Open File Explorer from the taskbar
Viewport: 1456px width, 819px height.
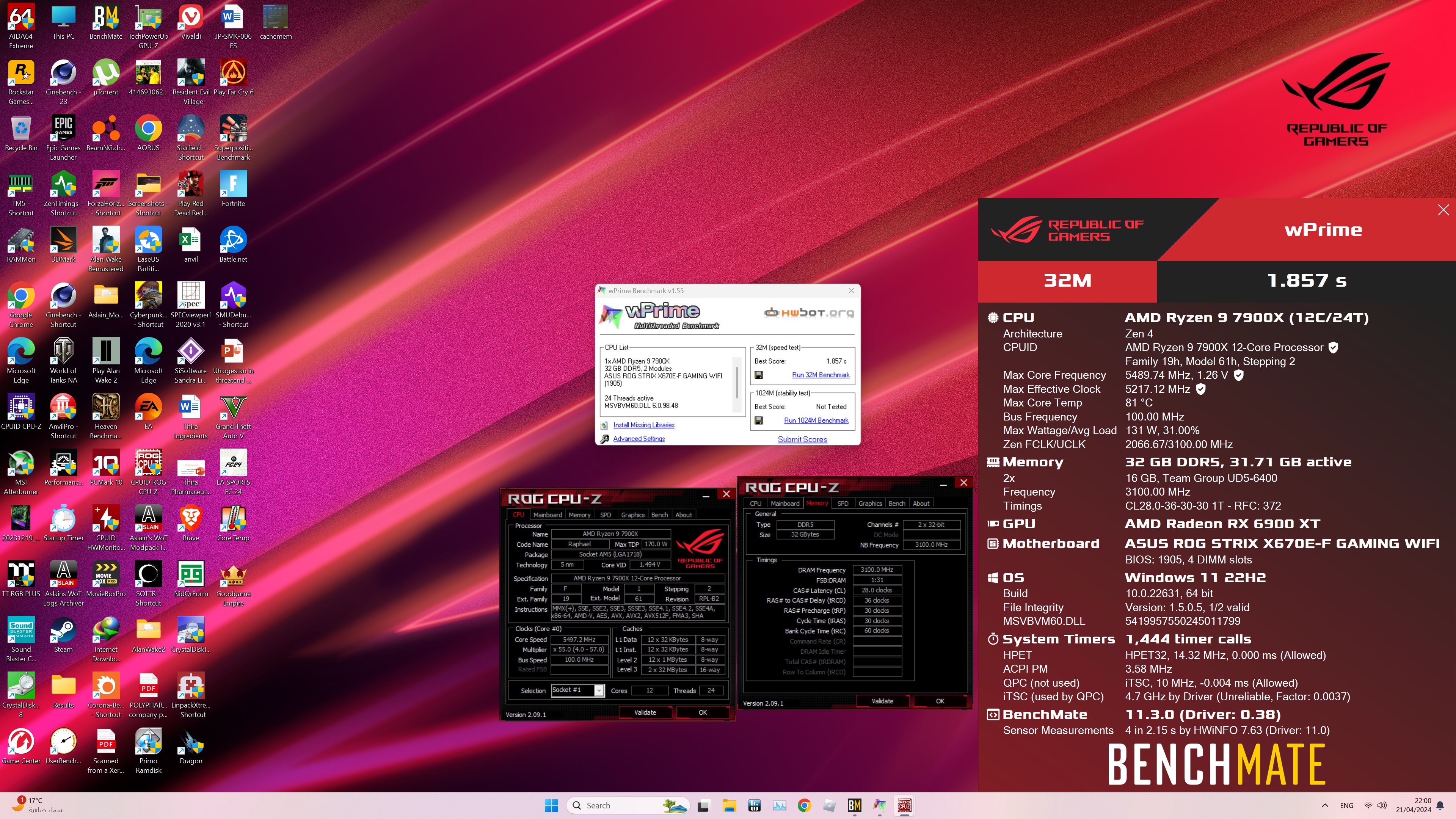pos(728,805)
